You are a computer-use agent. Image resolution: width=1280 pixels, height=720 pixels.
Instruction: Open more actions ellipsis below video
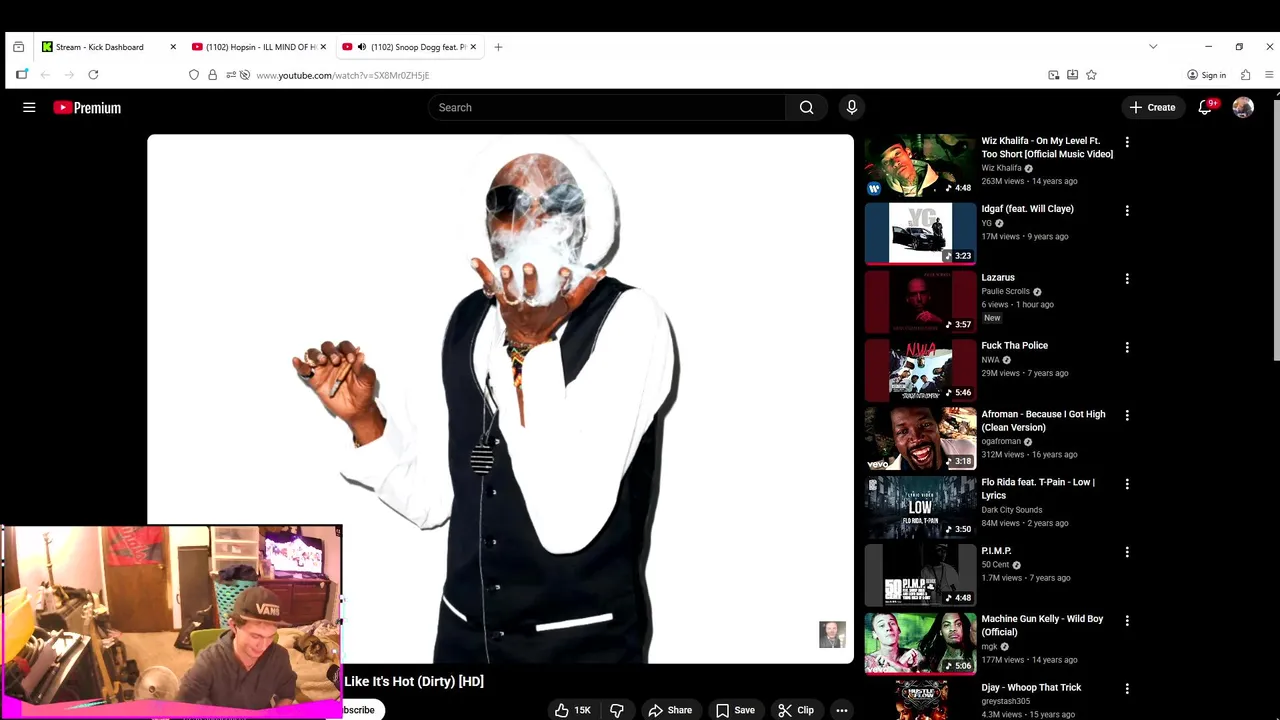coord(842,710)
